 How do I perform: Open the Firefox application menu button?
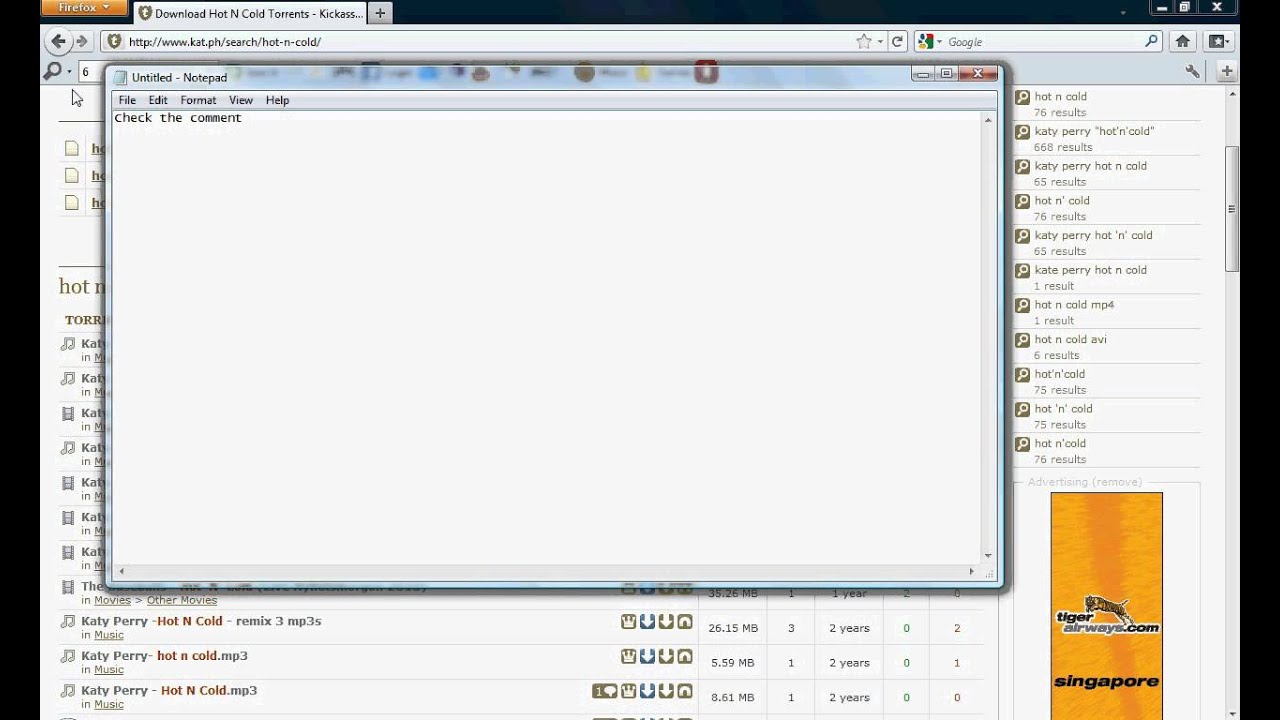click(x=84, y=8)
